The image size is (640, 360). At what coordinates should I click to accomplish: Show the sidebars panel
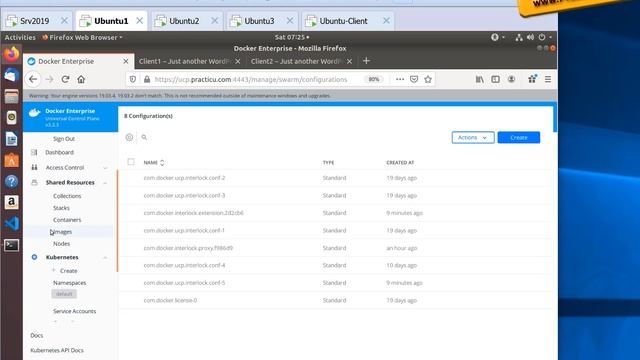[x=495, y=79]
